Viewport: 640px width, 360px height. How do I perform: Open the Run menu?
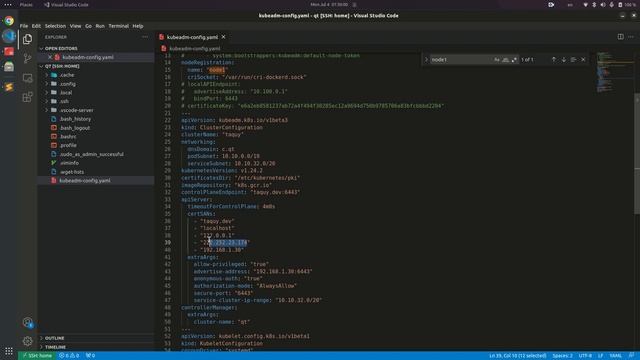100,26
